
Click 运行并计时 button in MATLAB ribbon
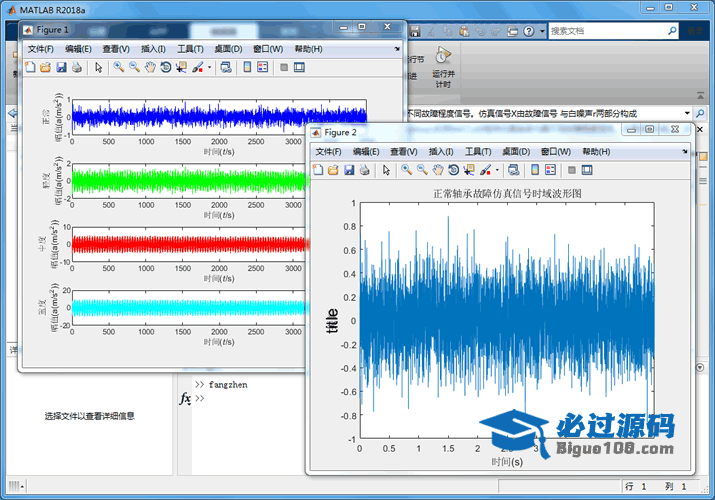[443, 67]
